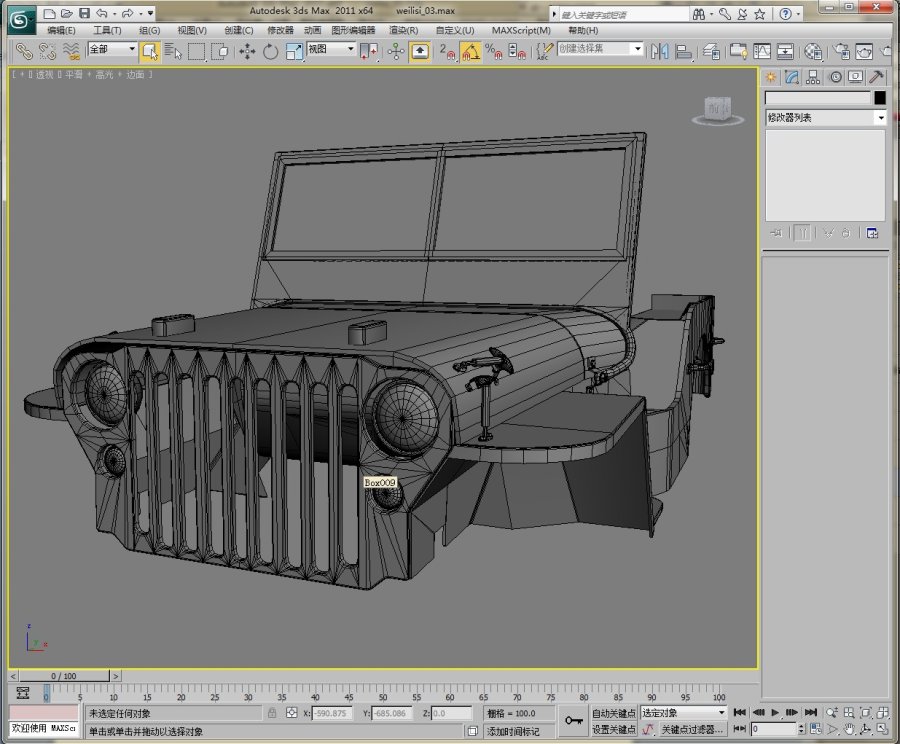
Task: Click the Use Pivot Point Center icon
Action: (368, 52)
